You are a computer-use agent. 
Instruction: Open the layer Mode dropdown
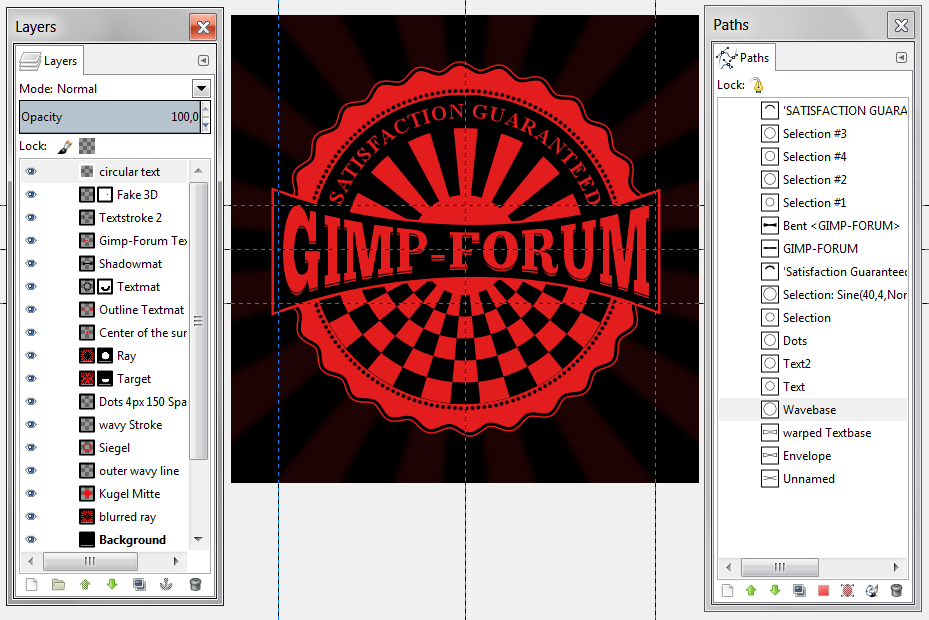tap(201, 89)
